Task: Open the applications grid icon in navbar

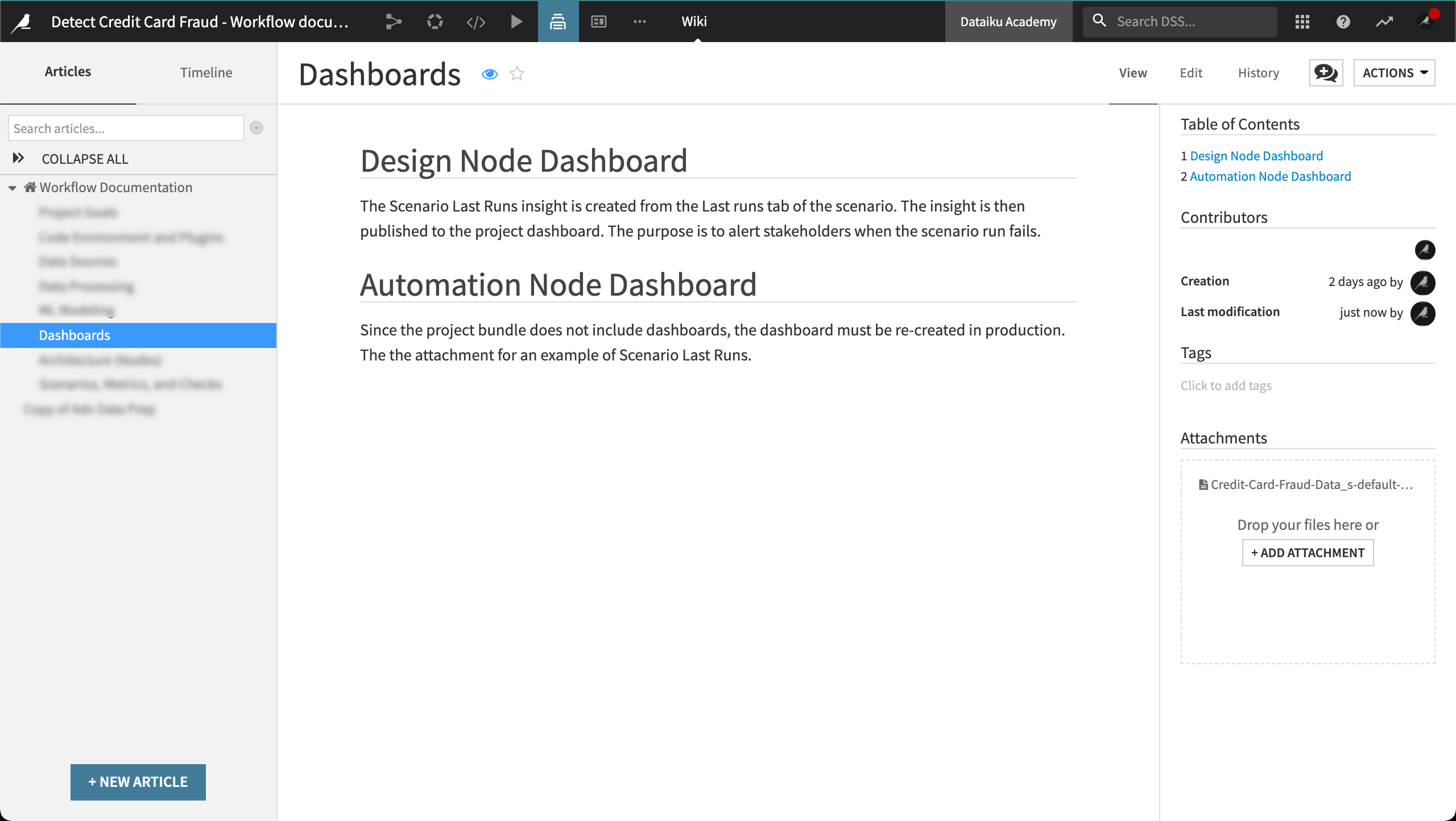Action: click(1302, 22)
